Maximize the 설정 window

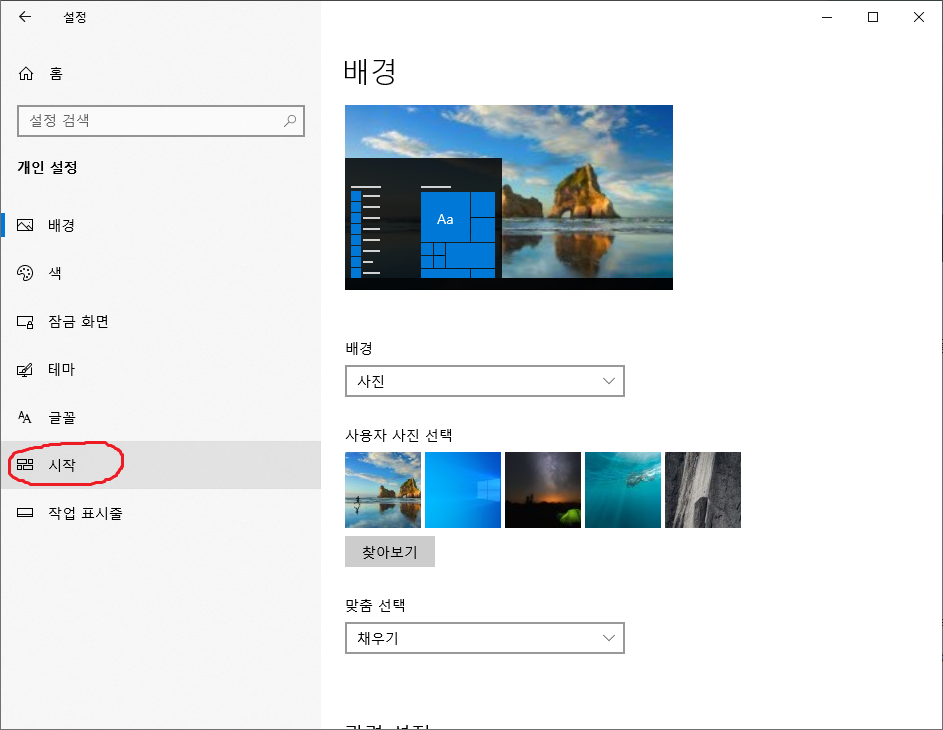click(873, 17)
